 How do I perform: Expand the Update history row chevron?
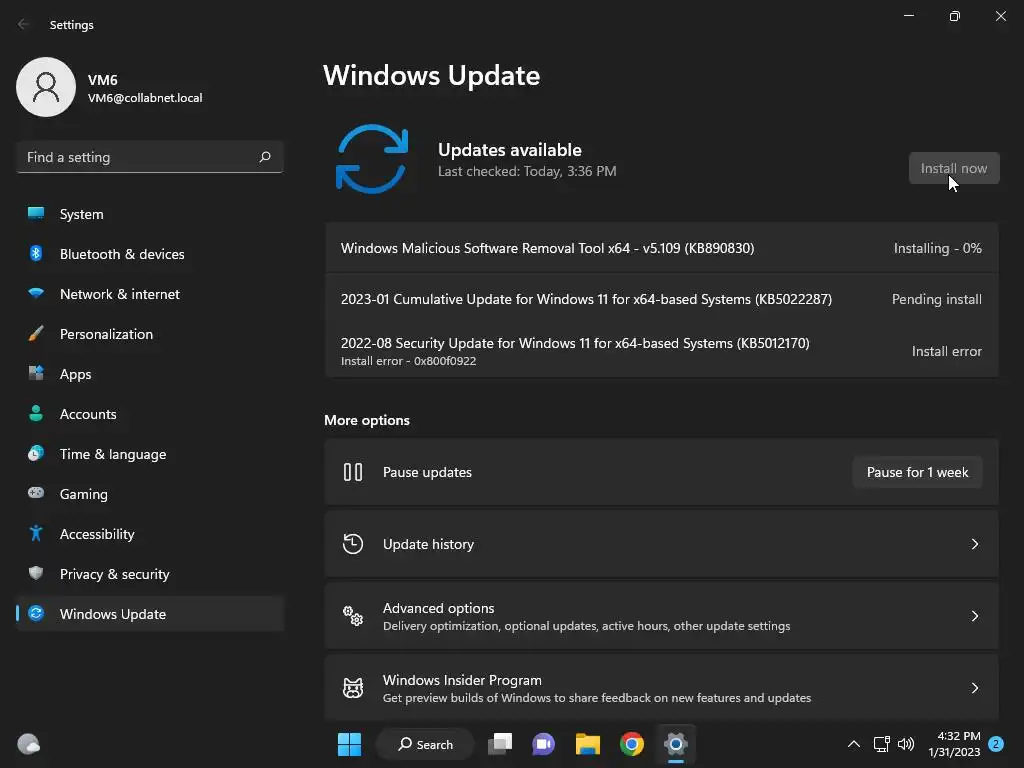click(x=975, y=544)
